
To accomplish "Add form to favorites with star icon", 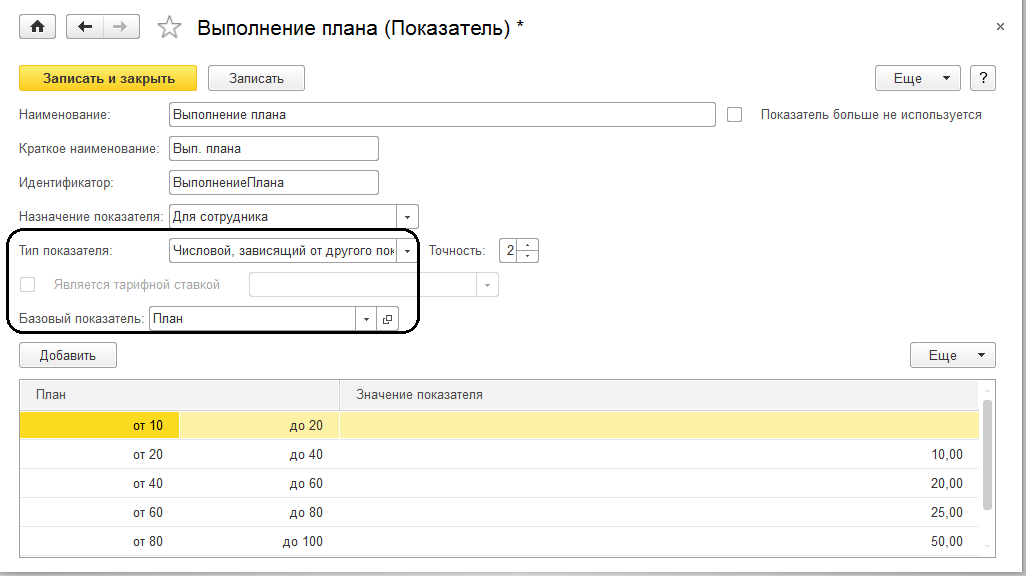I will click(x=169, y=27).
